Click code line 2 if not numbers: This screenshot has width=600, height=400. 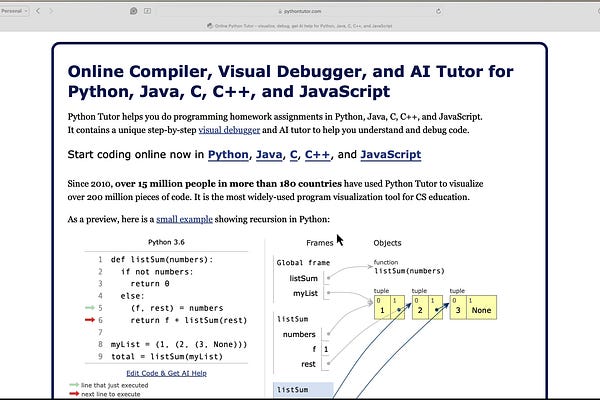pyautogui.click(x=157, y=272)
